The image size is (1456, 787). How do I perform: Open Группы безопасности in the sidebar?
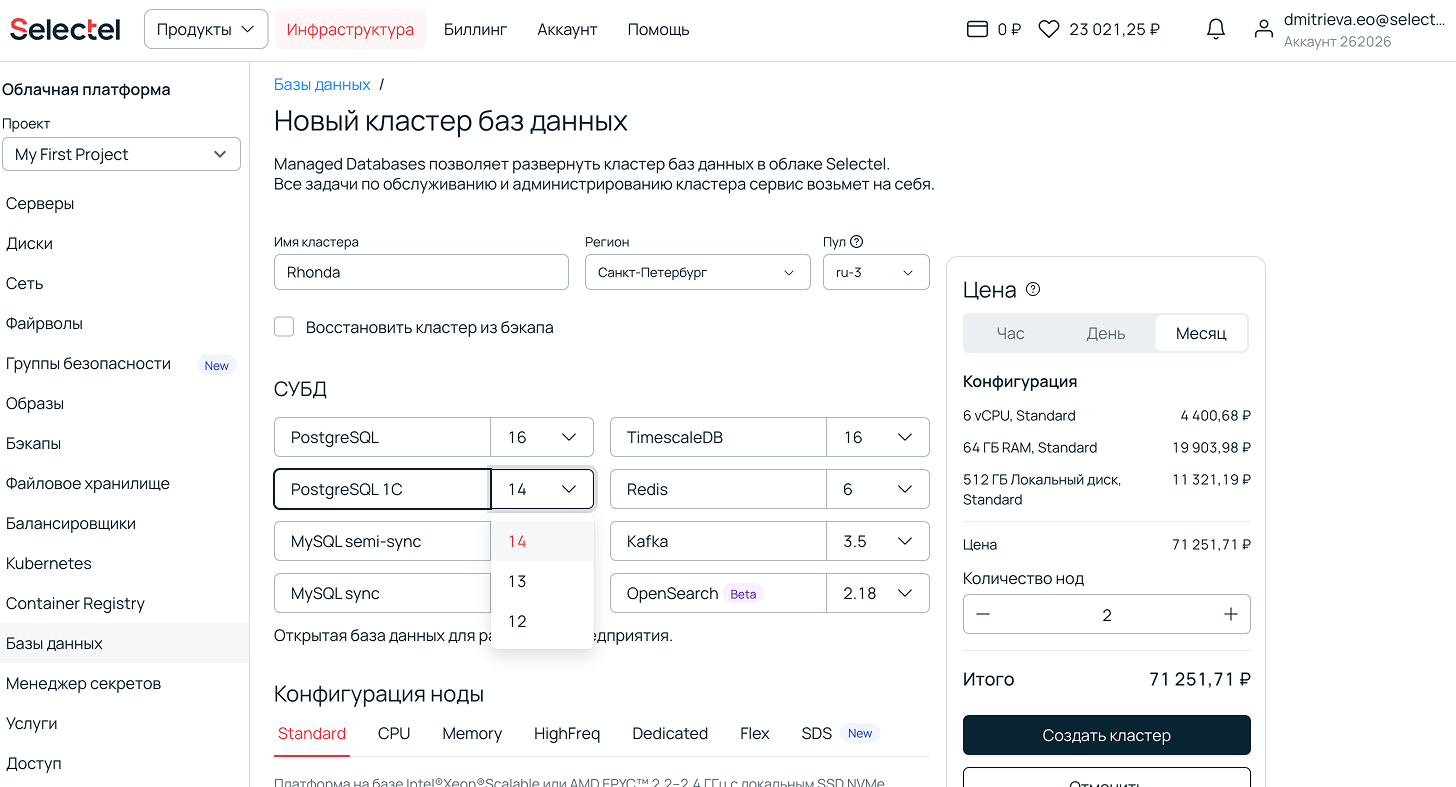tap(124, 363)
